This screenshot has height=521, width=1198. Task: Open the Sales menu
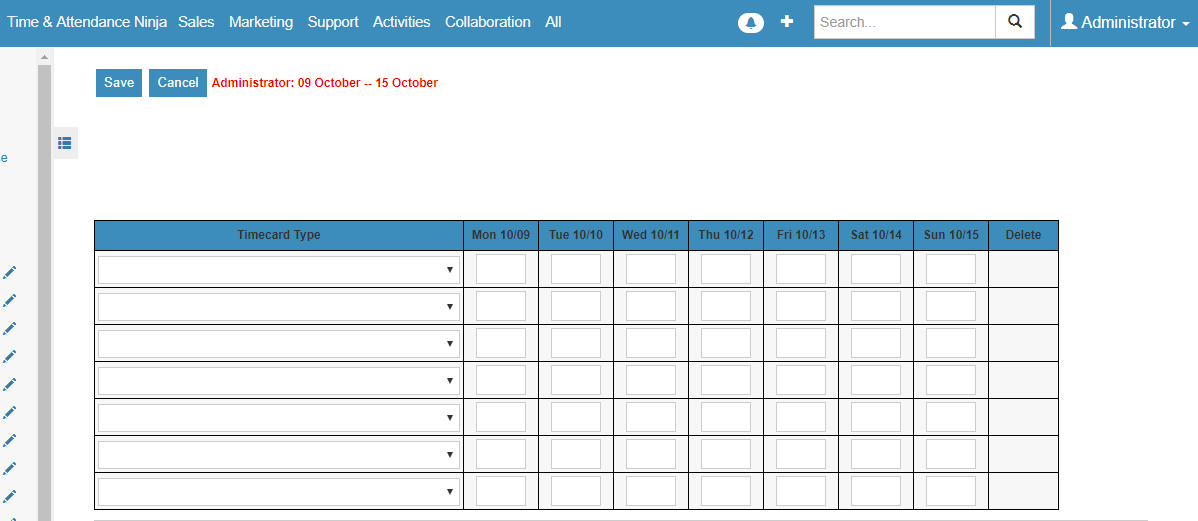coord(196,22)
